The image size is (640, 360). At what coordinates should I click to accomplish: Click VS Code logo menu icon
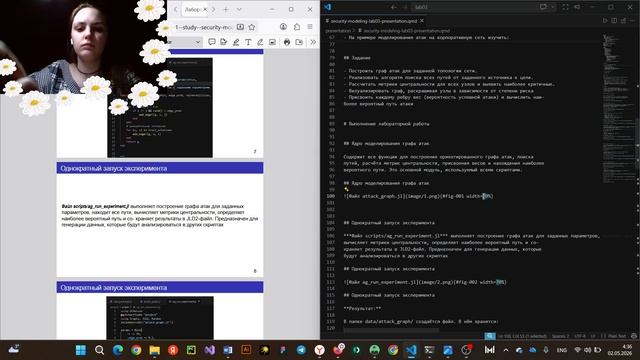pyautogui.click(x=327, y=7)
